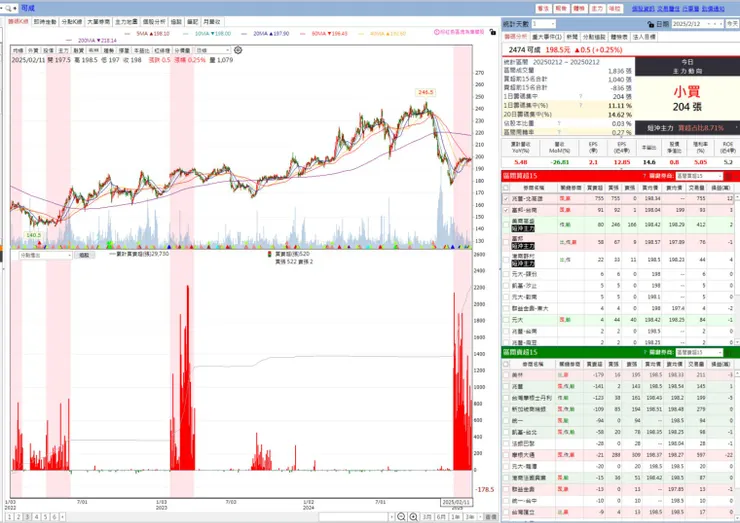Open the 法人目標 tab
Viewport: 740px width, 523px height.
(644, 37)
